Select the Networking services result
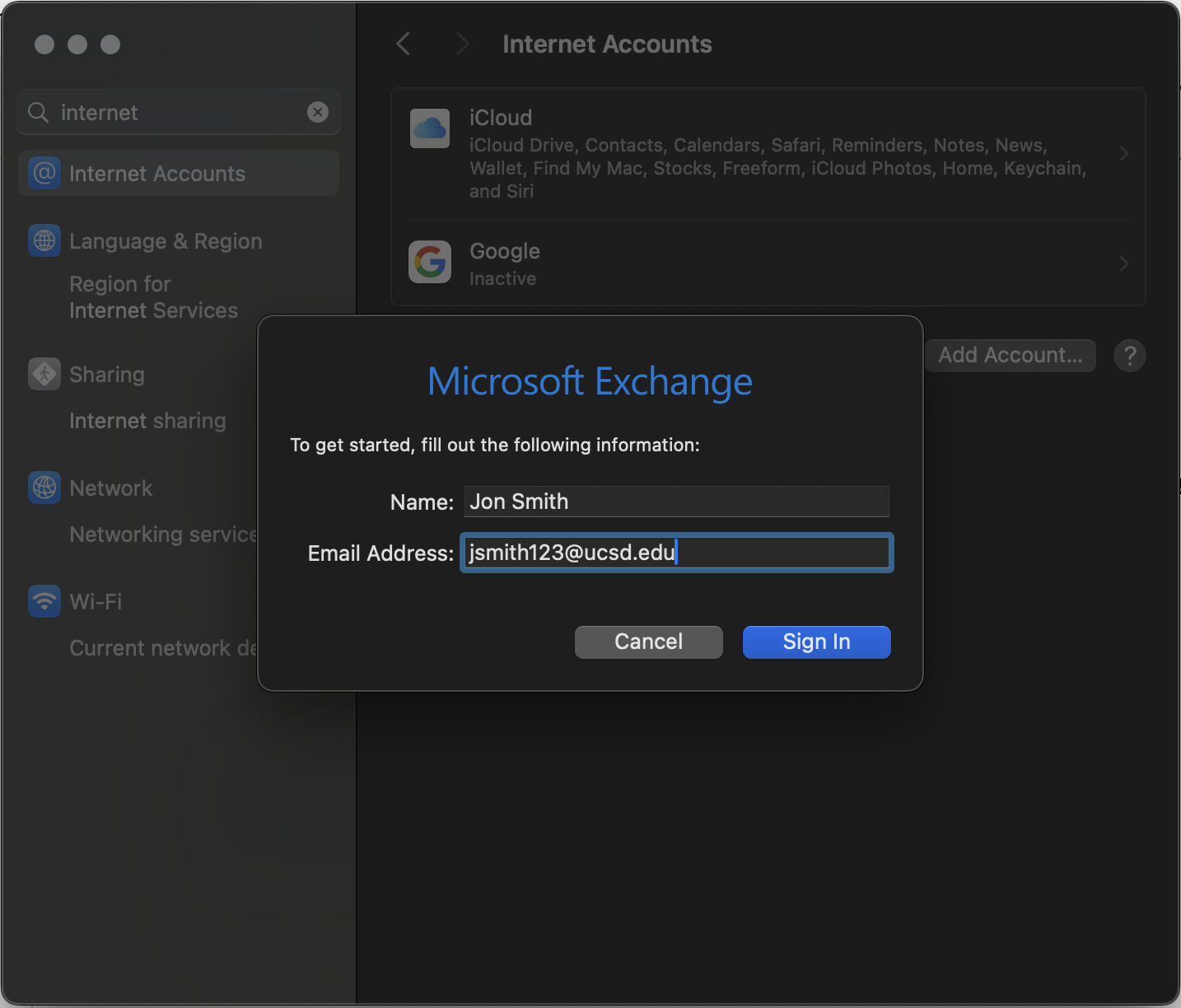Image resolution: width=1181 pixels, height=1008 pixels. pyautogui.click(x=163, y=534)
